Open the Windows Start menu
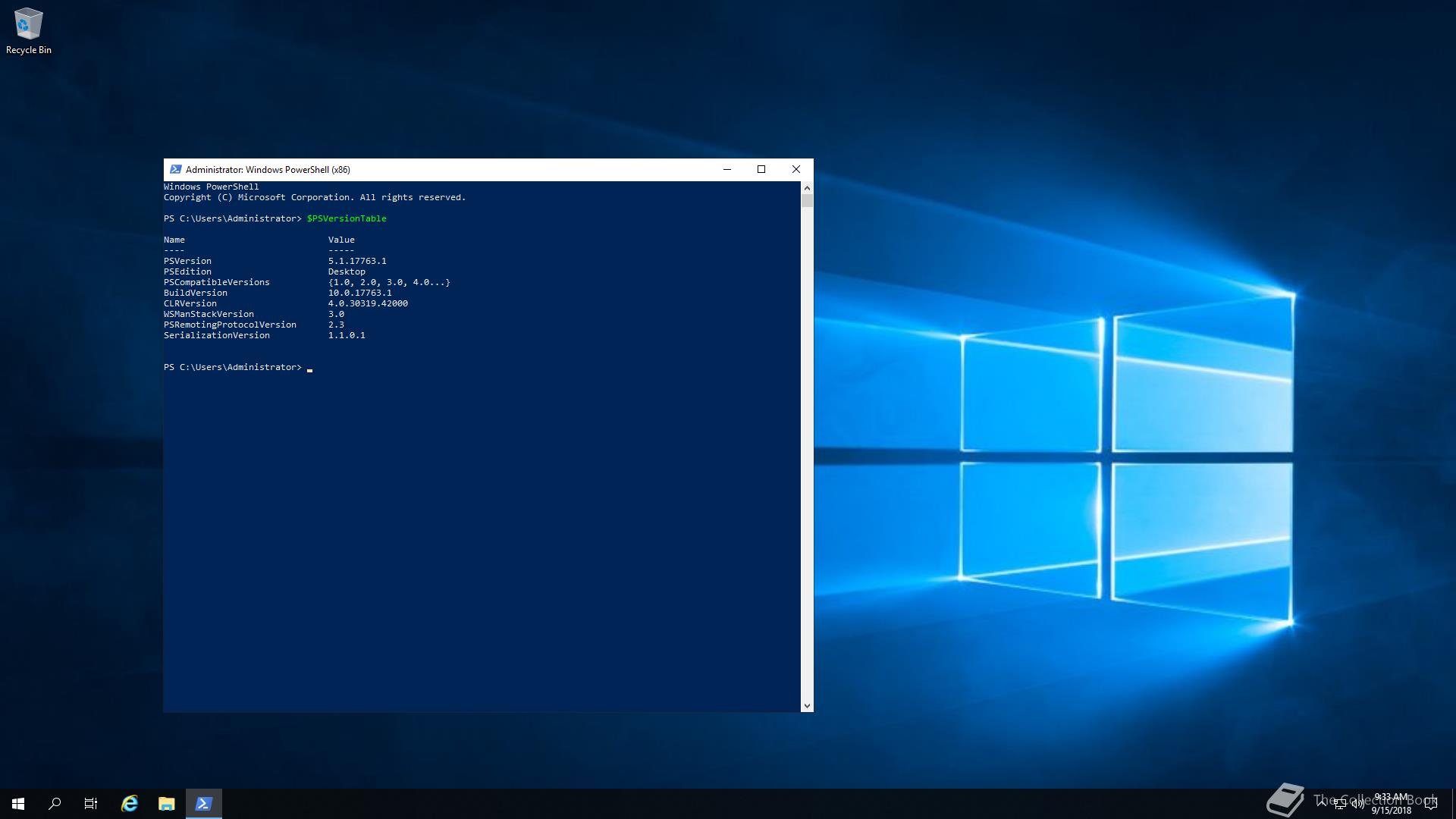The height and width of the screenshot is (819, 1456). pyautogui.click(x=18, y=804)
